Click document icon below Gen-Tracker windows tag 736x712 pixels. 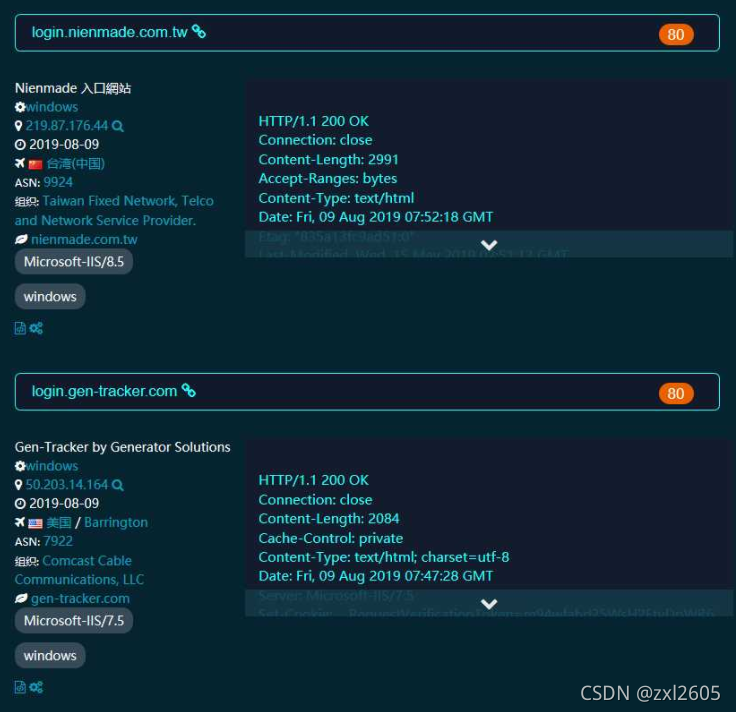pyautogui.click(x=20, y=687)
